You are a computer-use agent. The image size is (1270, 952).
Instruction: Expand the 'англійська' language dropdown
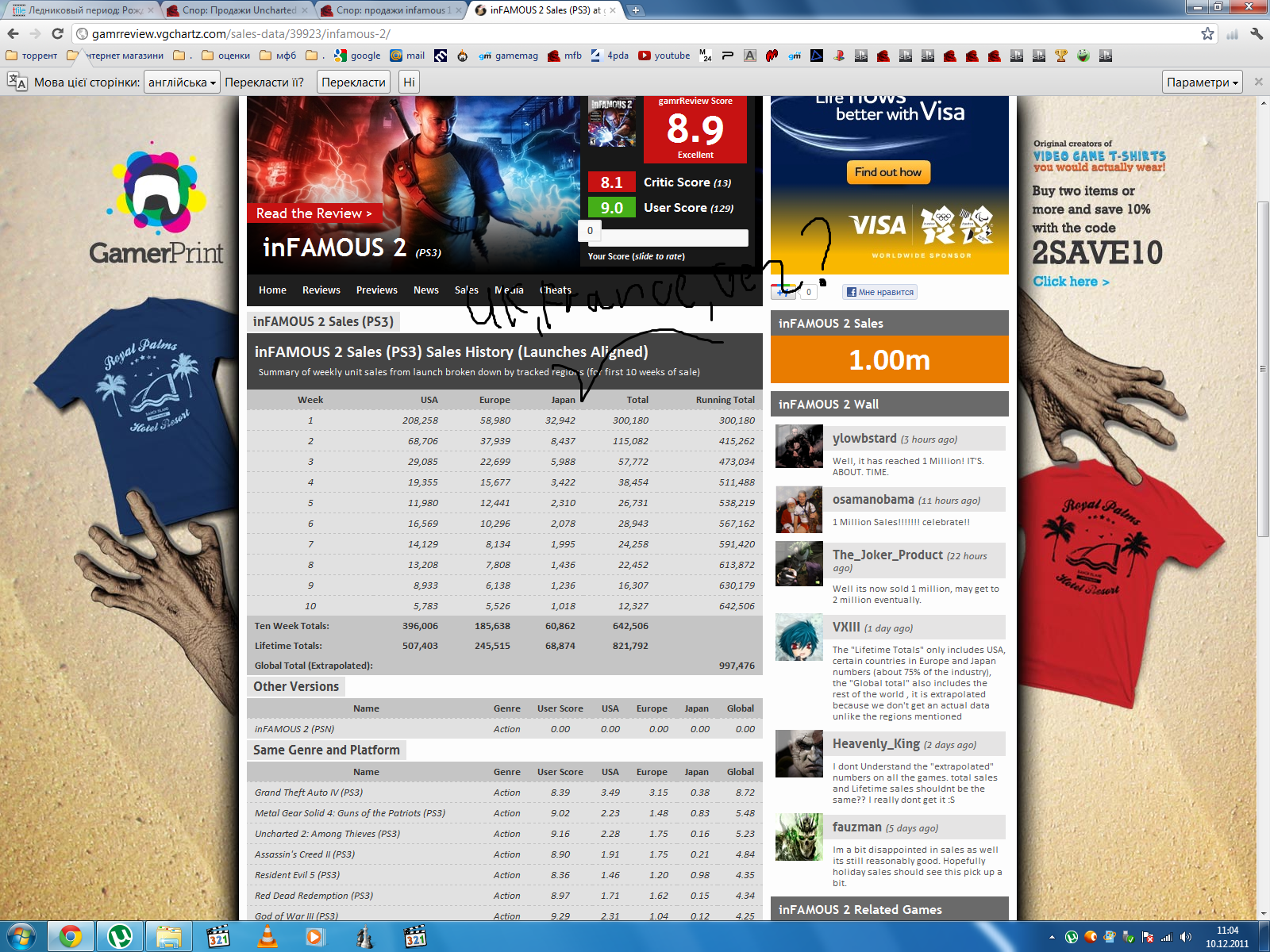tap(183, 83)
